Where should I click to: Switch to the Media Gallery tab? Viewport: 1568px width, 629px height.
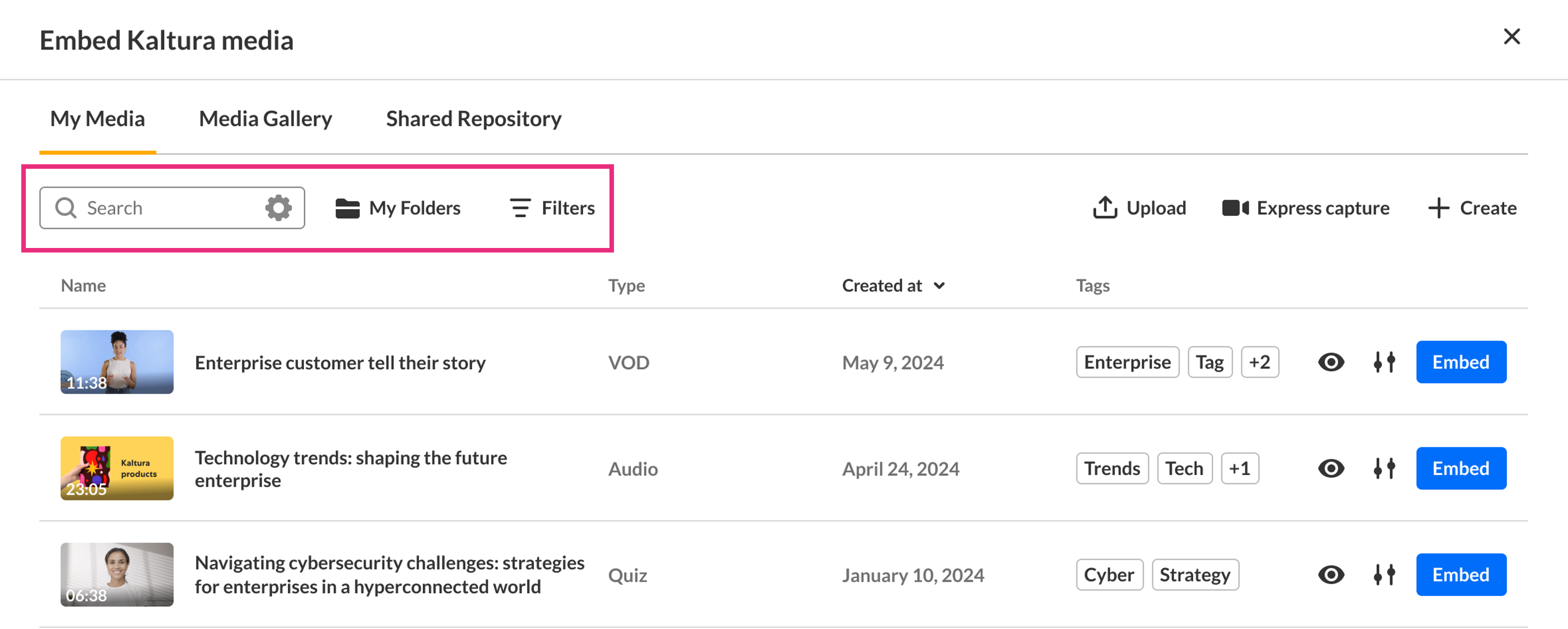pyautogui.click(x=265, y=119)
